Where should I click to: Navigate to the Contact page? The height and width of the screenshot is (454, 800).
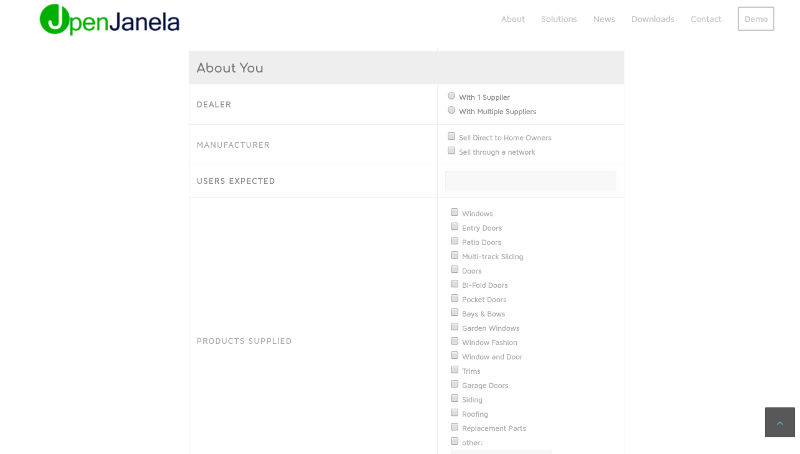pos(706,19)
